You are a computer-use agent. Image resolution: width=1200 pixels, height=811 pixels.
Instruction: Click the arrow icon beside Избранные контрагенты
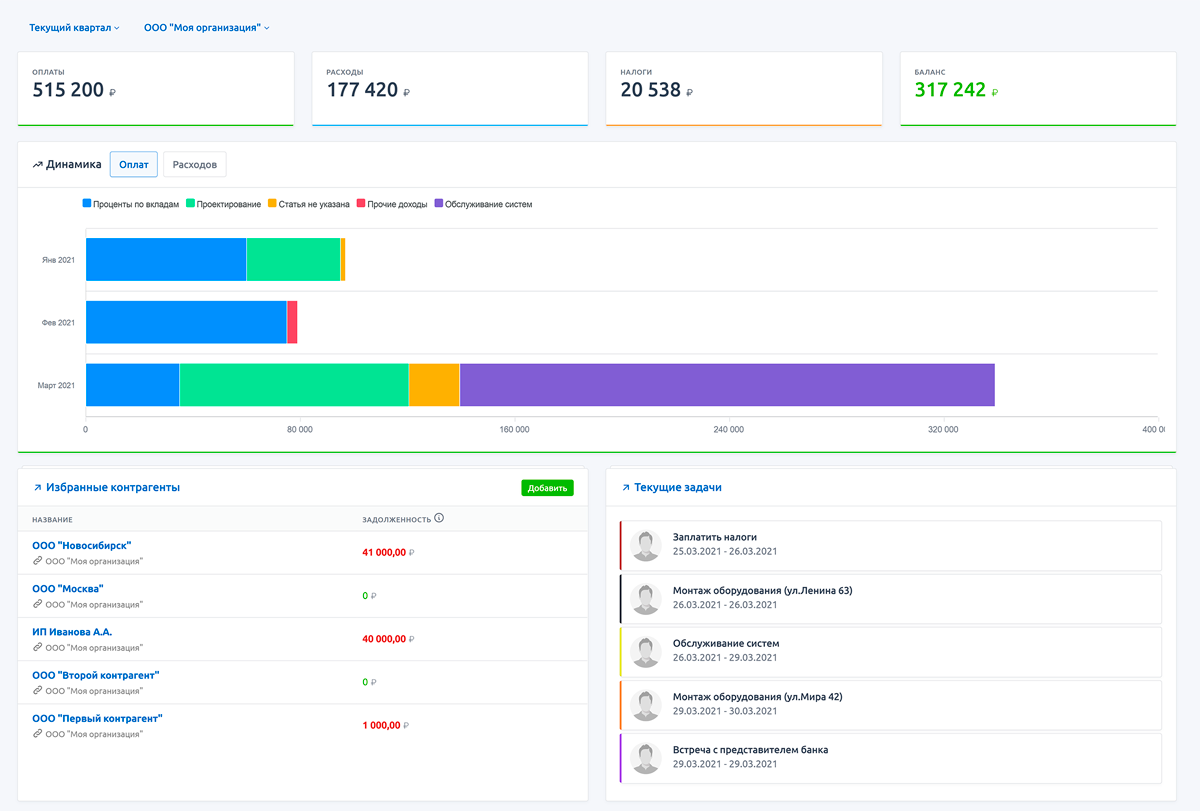(x=37, y=488)
